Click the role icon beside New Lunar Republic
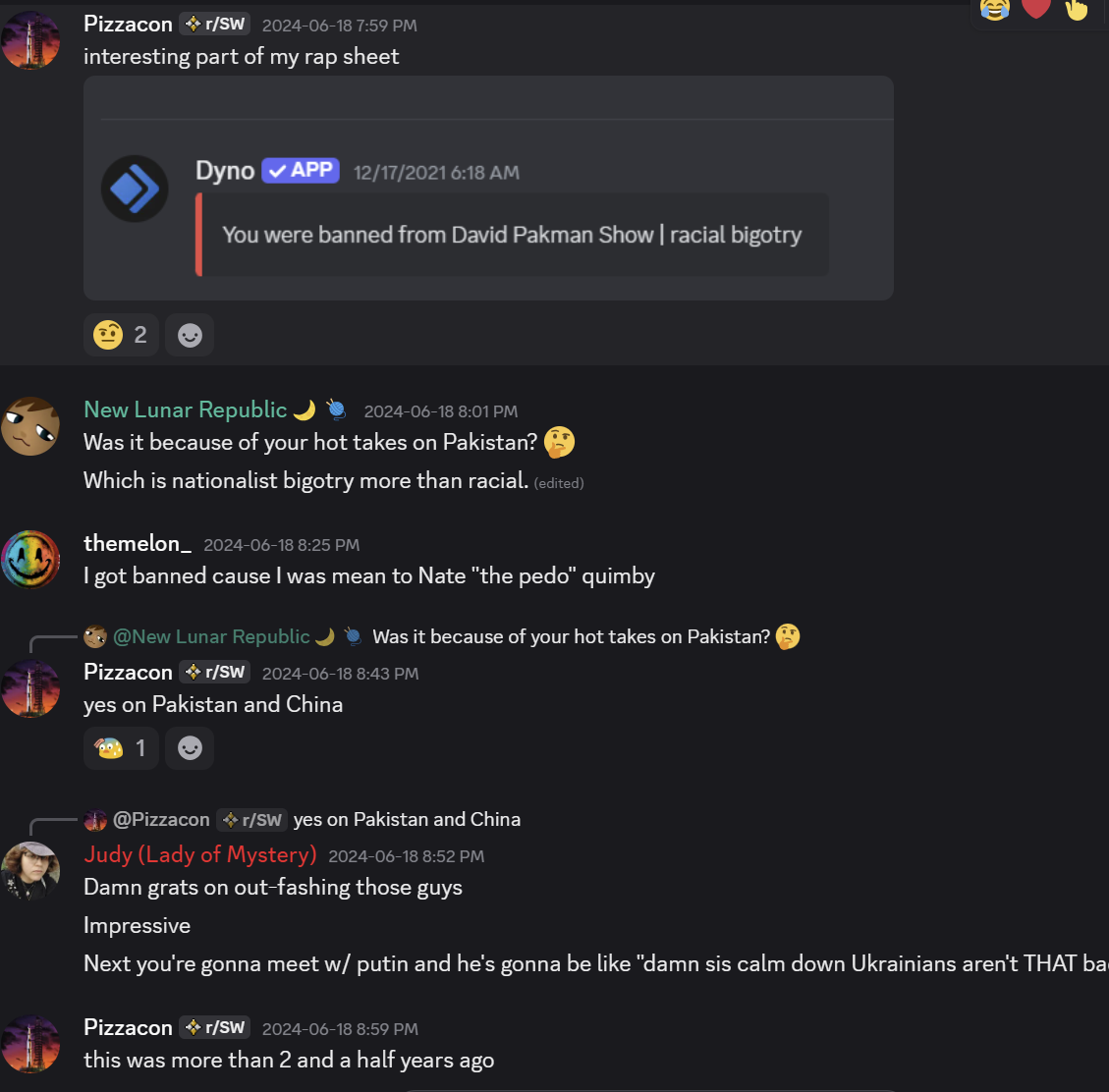The height and width of the screenshot is (1092, 1109). tap(336, 409)
